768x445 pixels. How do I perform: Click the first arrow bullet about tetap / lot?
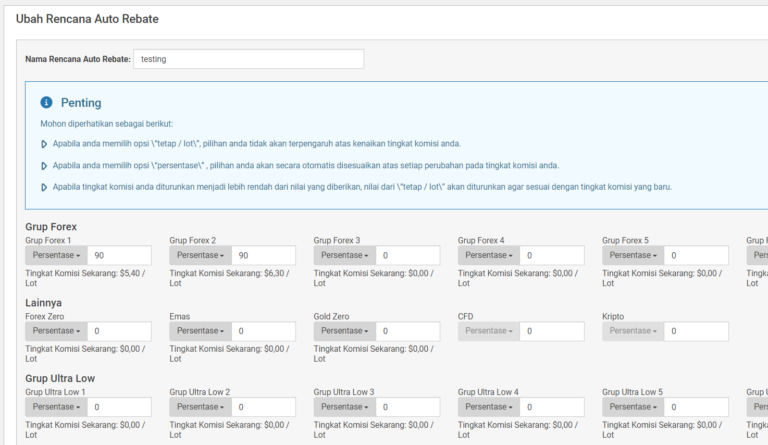pos(44,144)
